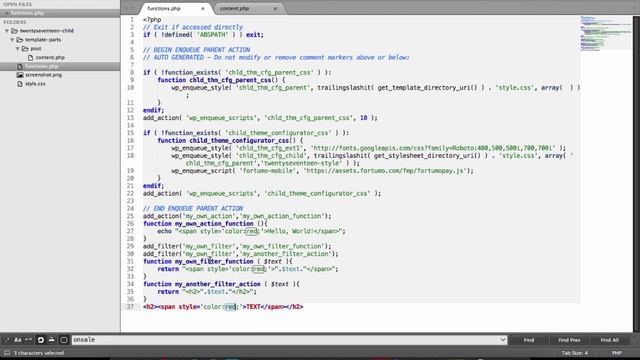
Task: Click '// BEGIN ENQUEUE PARENT ACTION' comment
Action: (196, 50)
